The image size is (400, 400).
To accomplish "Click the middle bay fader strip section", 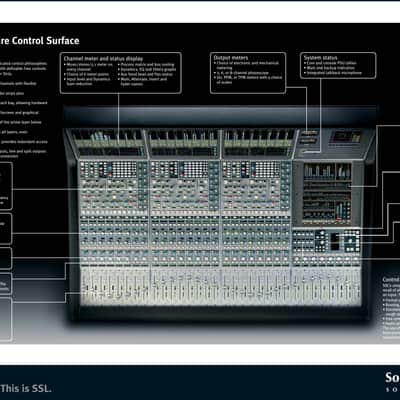I will click(x=186, y=285).
